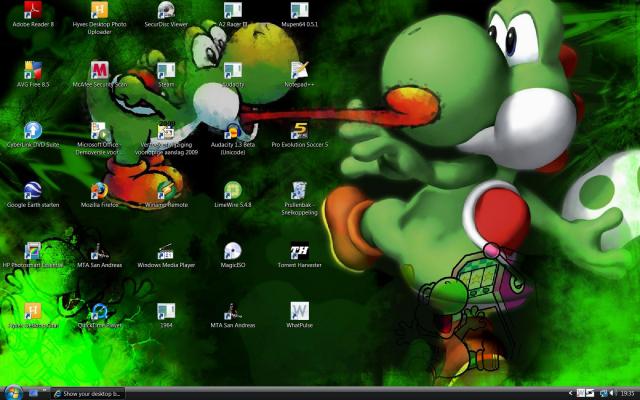Select the lowercase 'audacity' shortcut icon
This screenshot has height=400, width=640.
click(x=233, y=70)
